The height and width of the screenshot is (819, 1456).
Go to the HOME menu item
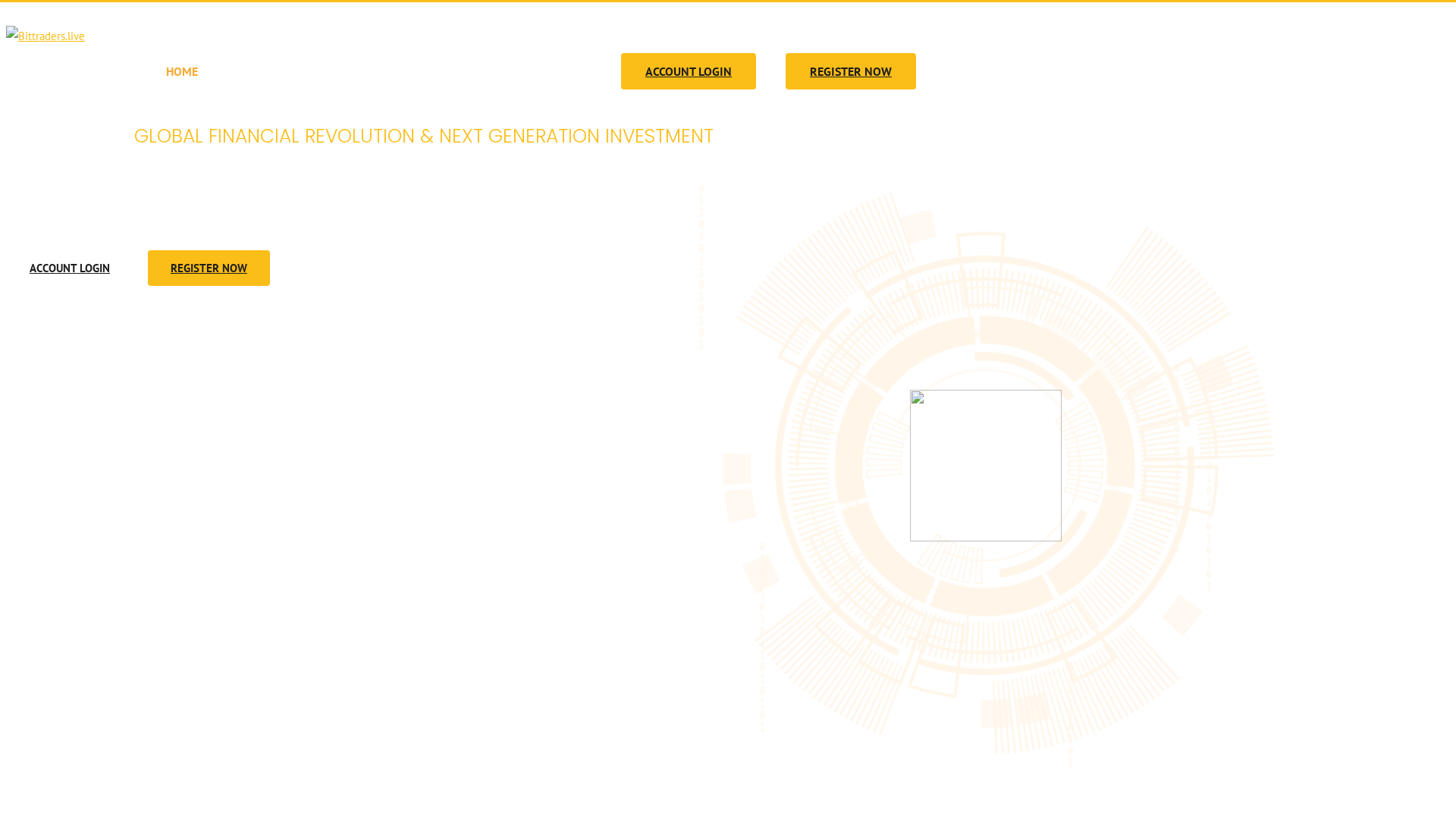[x=182, y=71]
